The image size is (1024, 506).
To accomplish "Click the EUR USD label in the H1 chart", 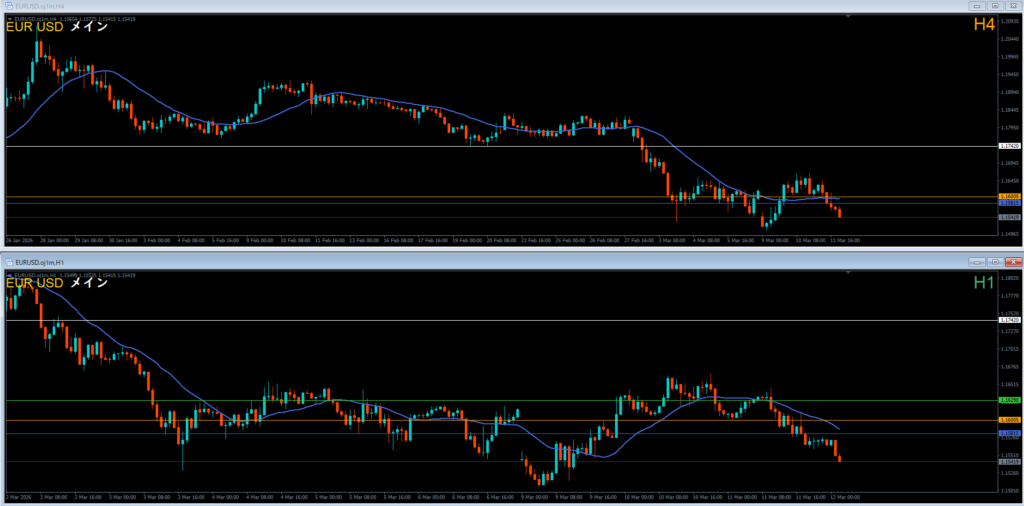I will [35, 283].
